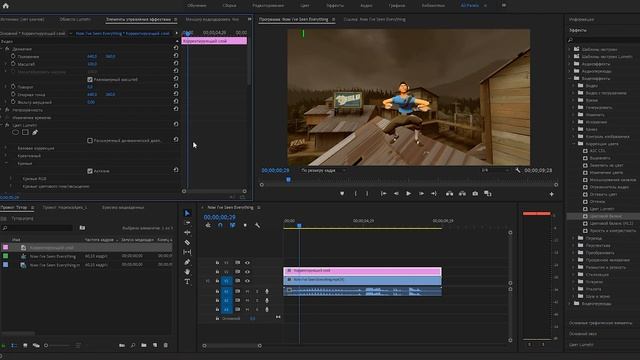The image size is (640, 360).
Task: Toggle V3 track output eye
Action: pos(247,262)
